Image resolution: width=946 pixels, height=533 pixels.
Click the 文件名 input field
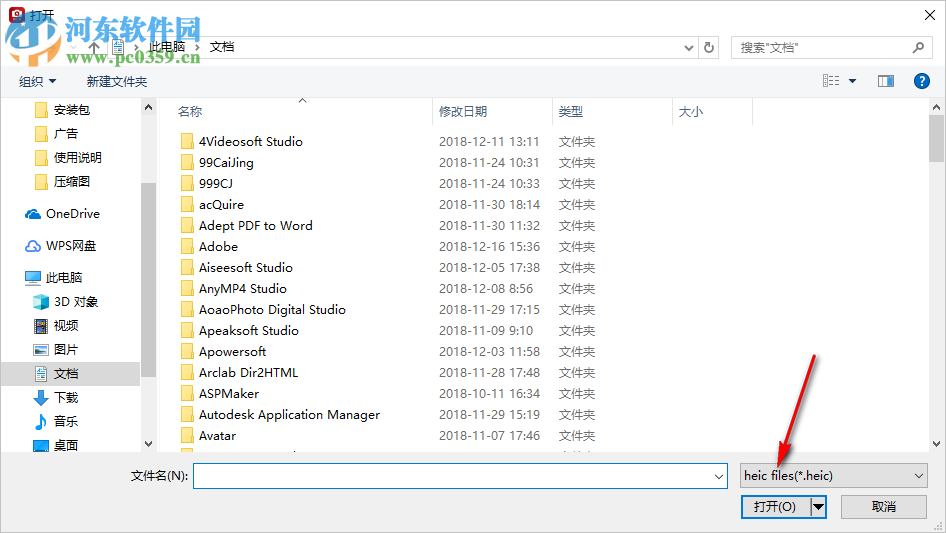pyautogui.click(x=460, y=476)
